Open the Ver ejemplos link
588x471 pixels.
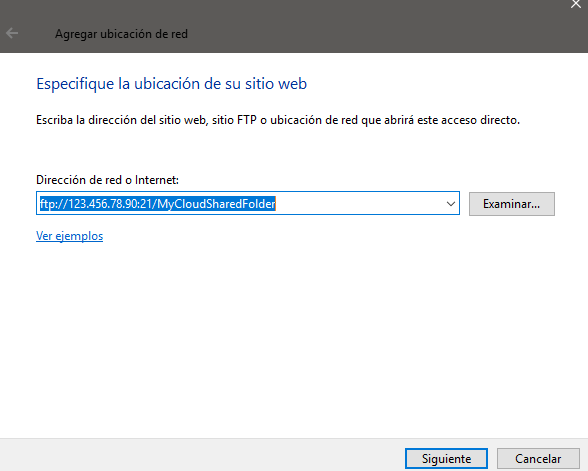tap(69, 236)
